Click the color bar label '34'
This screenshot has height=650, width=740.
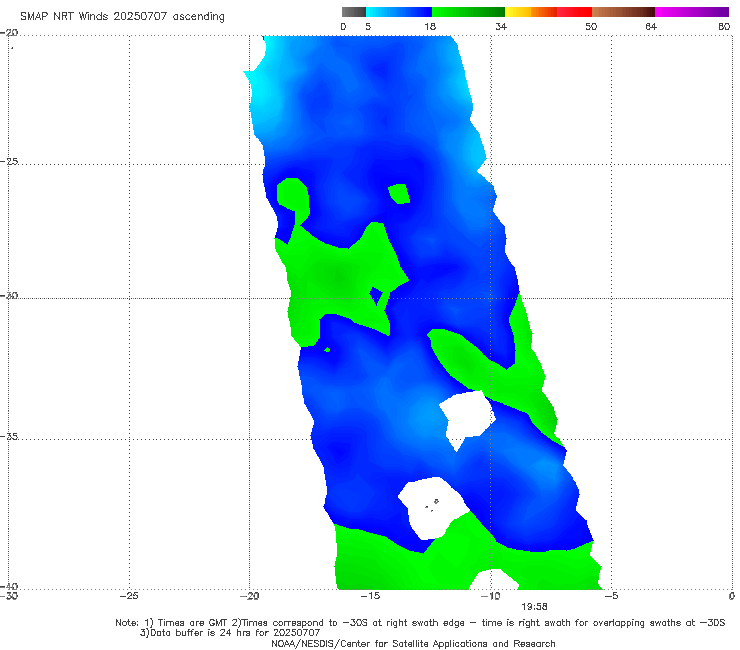501,26
